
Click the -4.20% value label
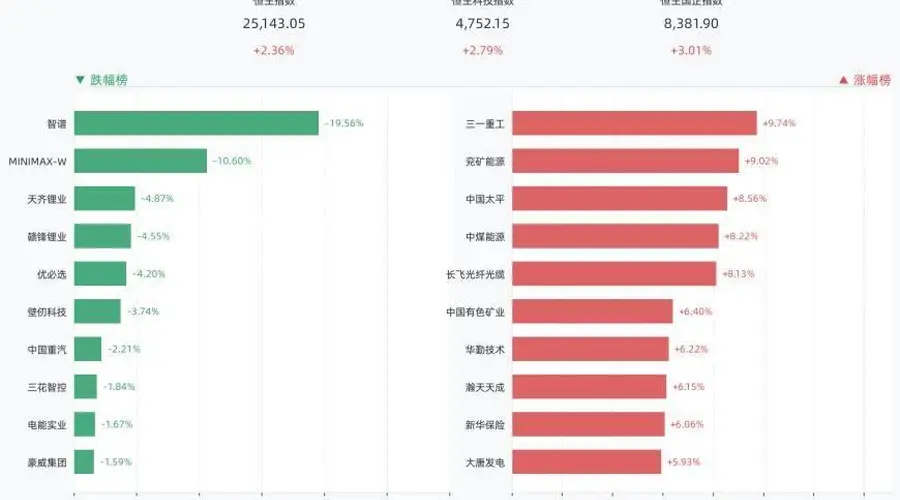[x=149, y=273]
